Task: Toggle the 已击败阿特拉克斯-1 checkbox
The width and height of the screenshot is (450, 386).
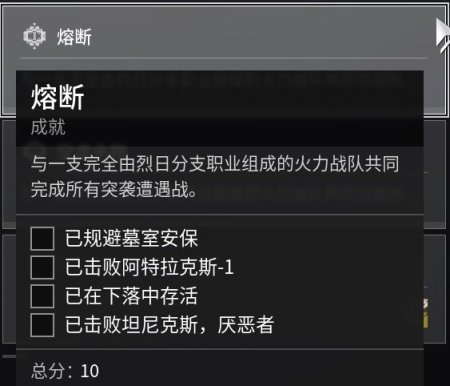Action: [x=42, y=267]
